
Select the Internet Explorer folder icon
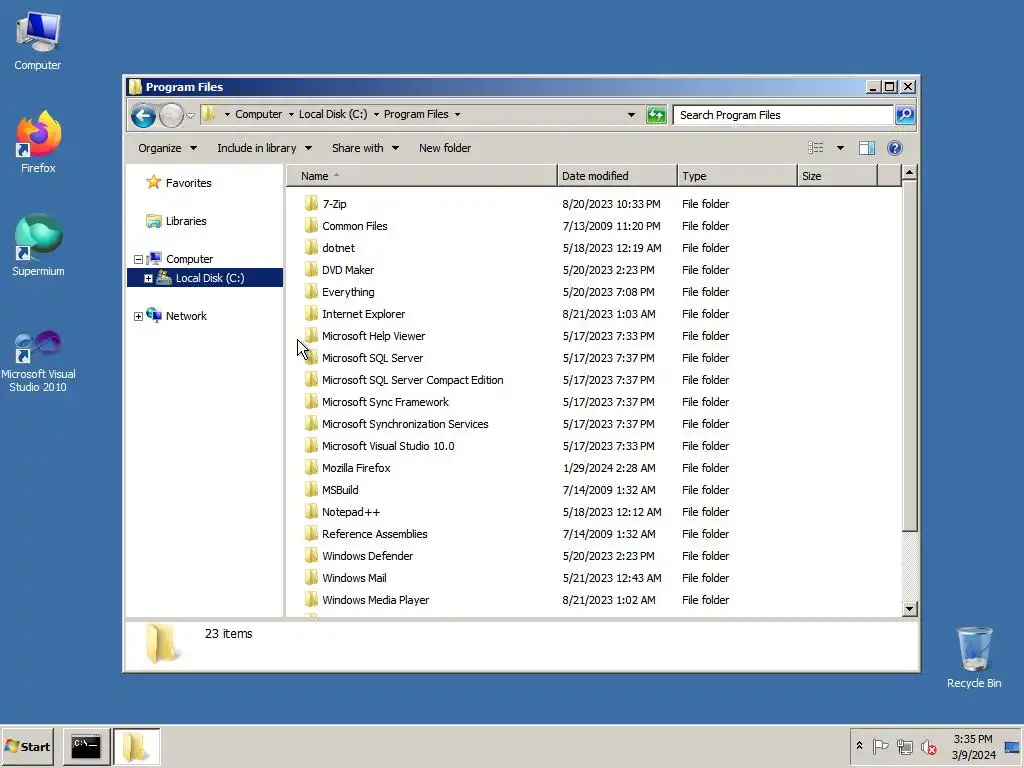(311, 314)
